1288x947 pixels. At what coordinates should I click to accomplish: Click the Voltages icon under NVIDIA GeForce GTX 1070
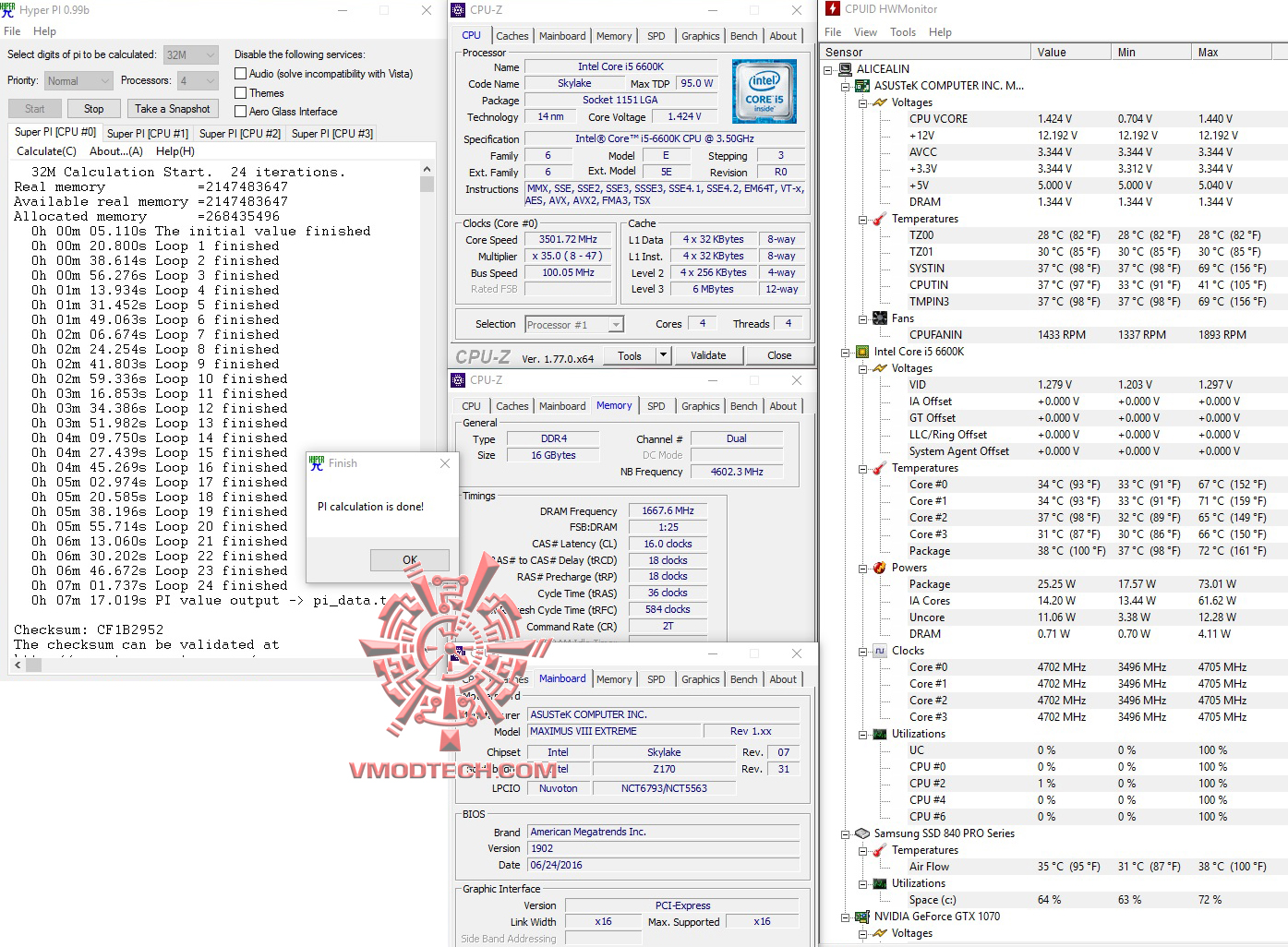(x=880, y=933)
